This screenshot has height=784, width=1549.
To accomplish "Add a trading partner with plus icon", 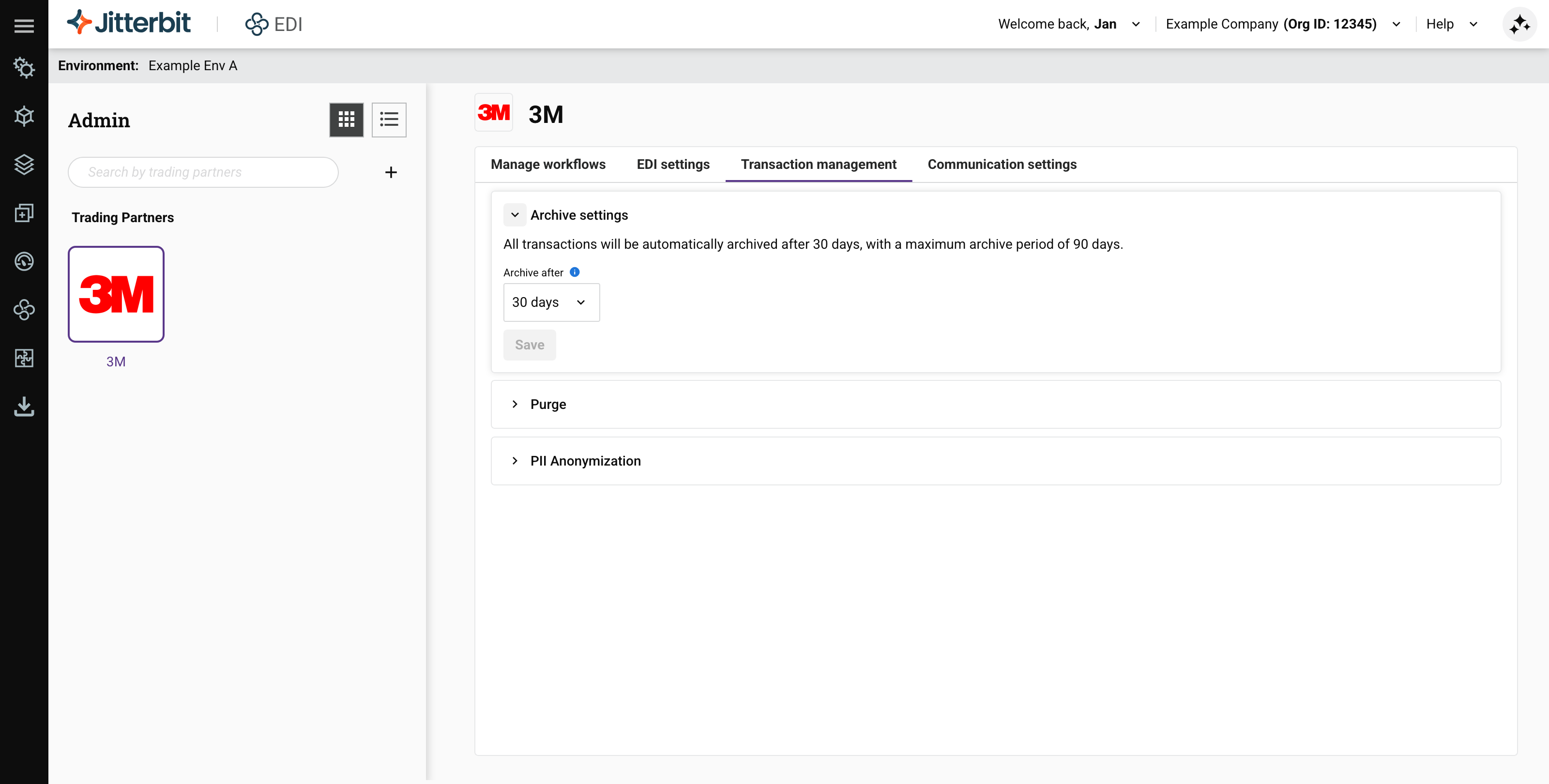I will [391, 173].
